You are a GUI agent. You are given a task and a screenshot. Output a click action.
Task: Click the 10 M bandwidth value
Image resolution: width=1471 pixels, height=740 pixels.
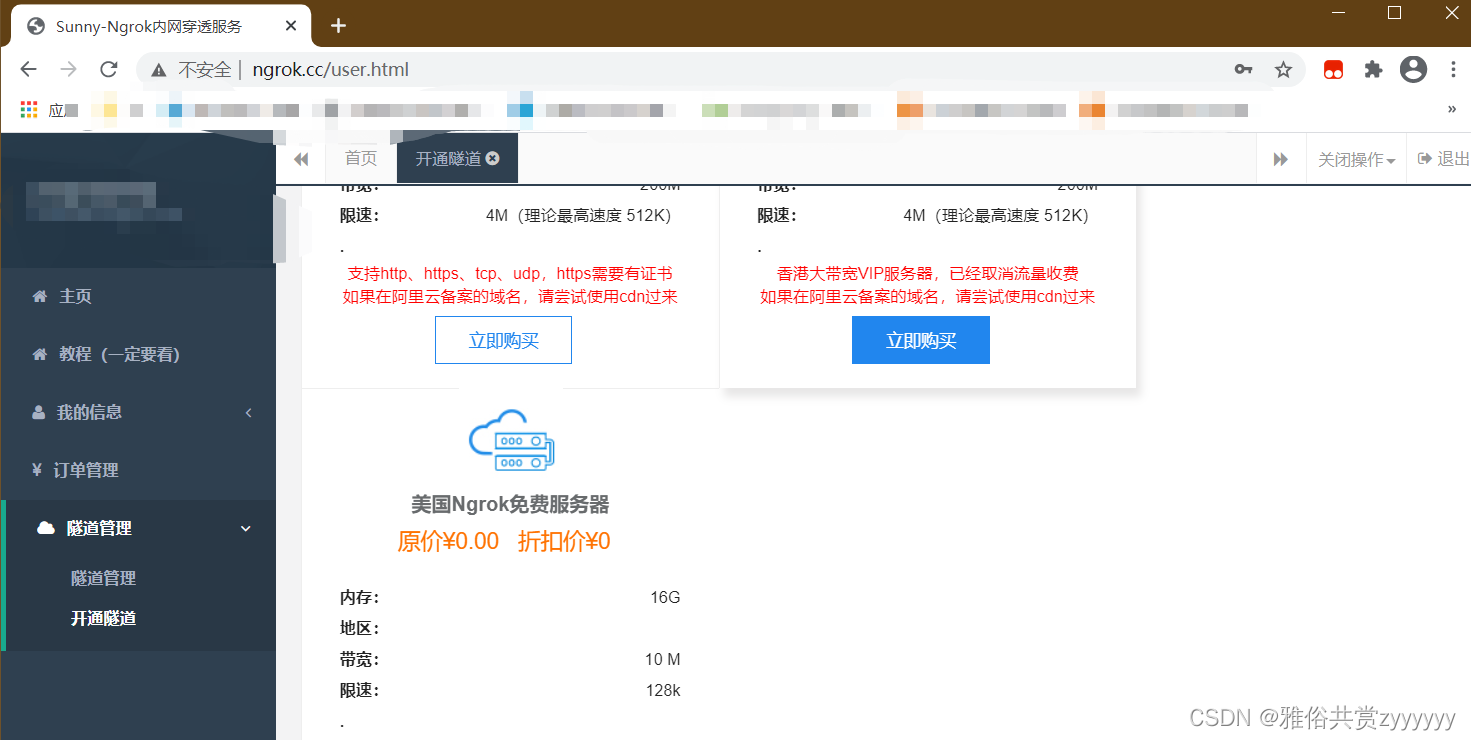663,660
